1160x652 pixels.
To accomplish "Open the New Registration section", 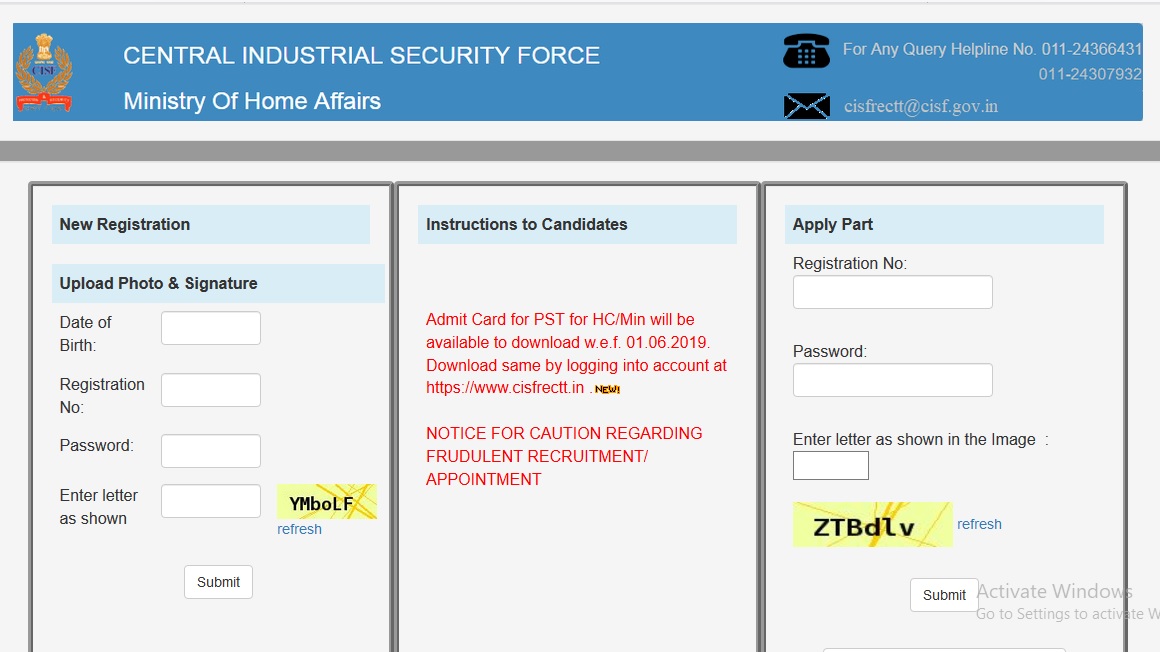I will coord(125,224).
